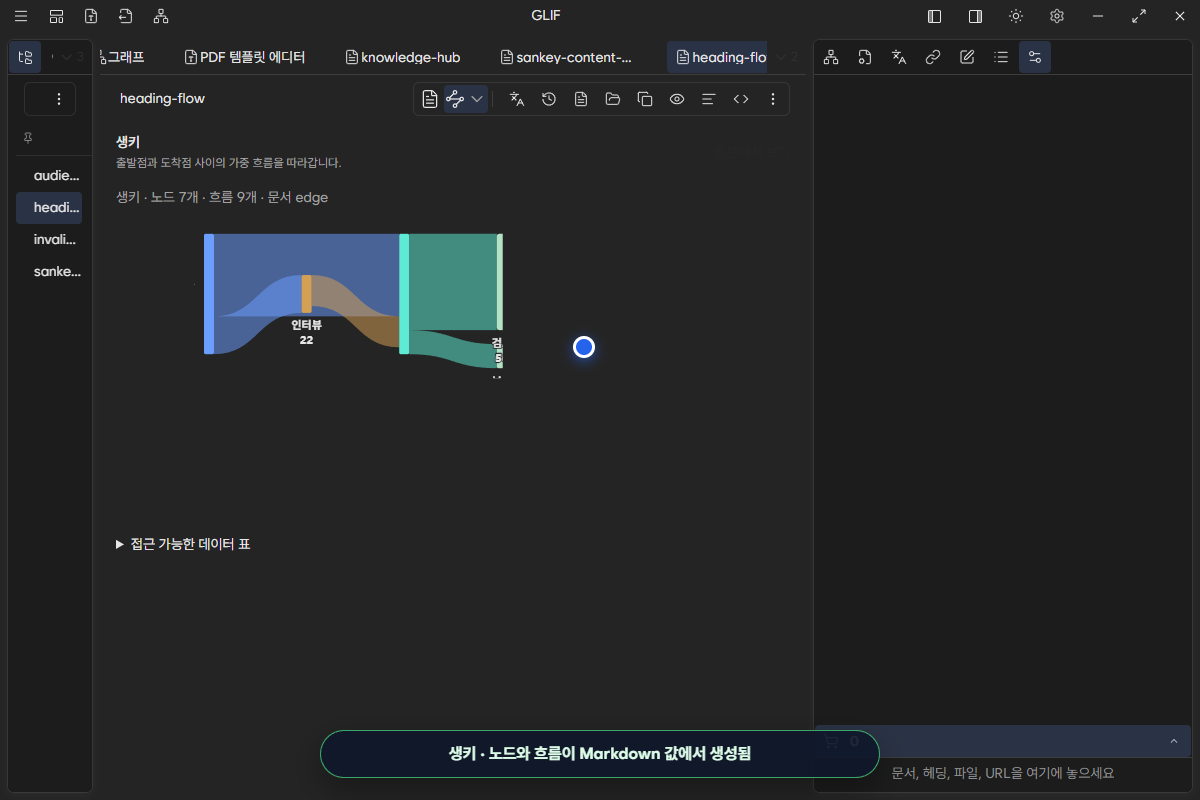Open the outline list icon in right panel
Screen dimensions: 1200x800
(x=1001, y=57)
